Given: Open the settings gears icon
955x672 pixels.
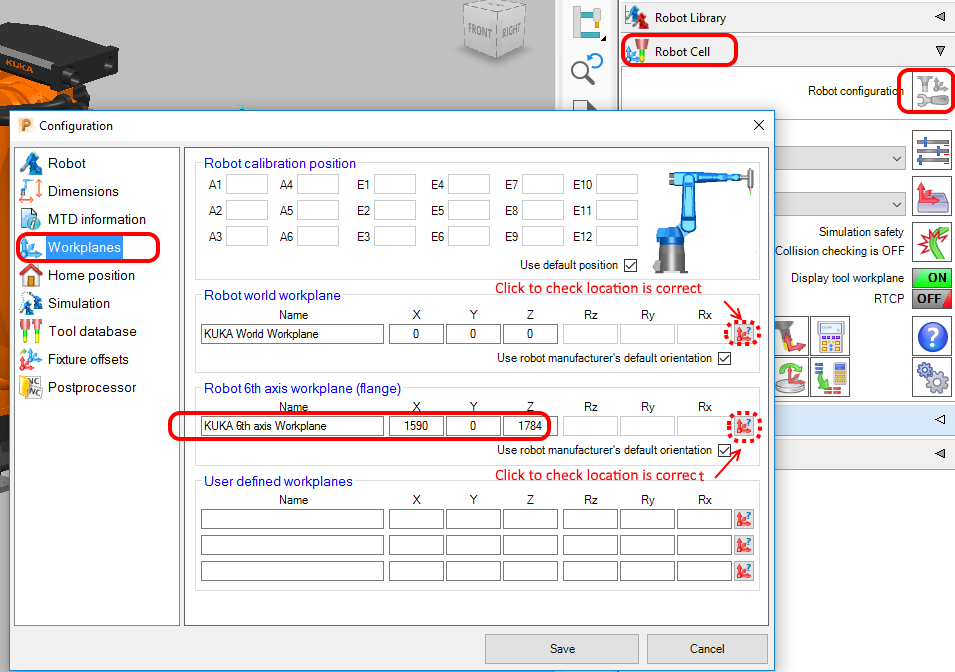Looking at the screenshot, I should point(931,377).
